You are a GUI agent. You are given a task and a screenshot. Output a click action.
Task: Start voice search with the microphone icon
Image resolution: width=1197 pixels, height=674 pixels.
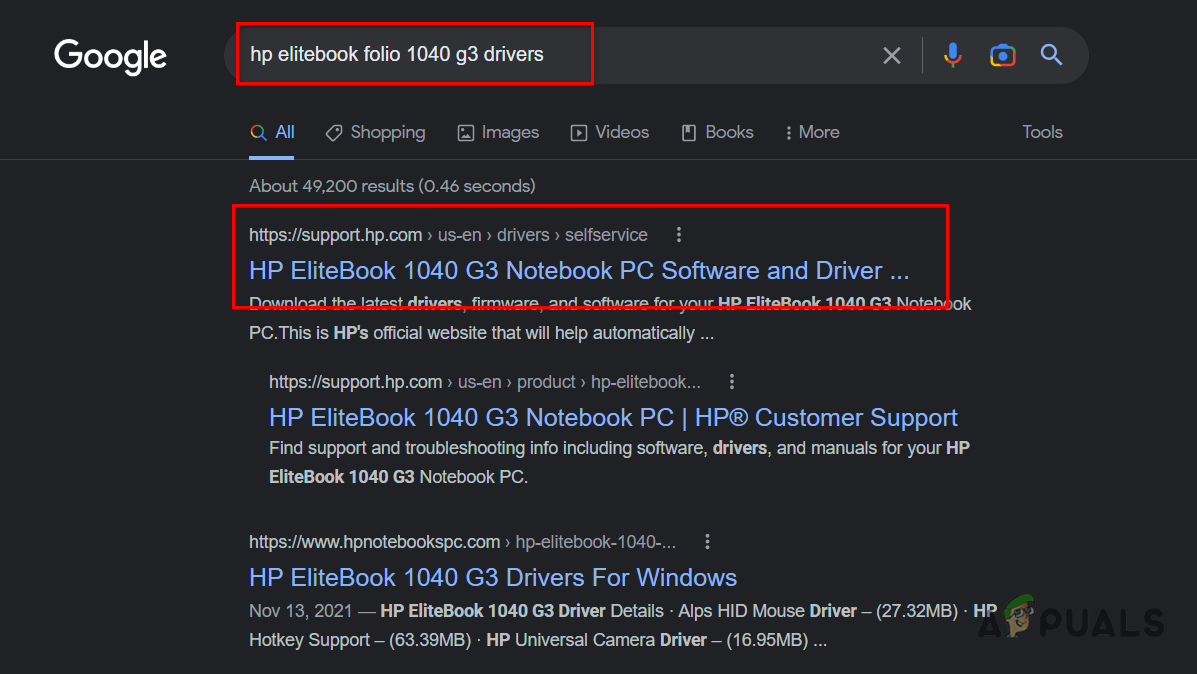click(953, 55)
